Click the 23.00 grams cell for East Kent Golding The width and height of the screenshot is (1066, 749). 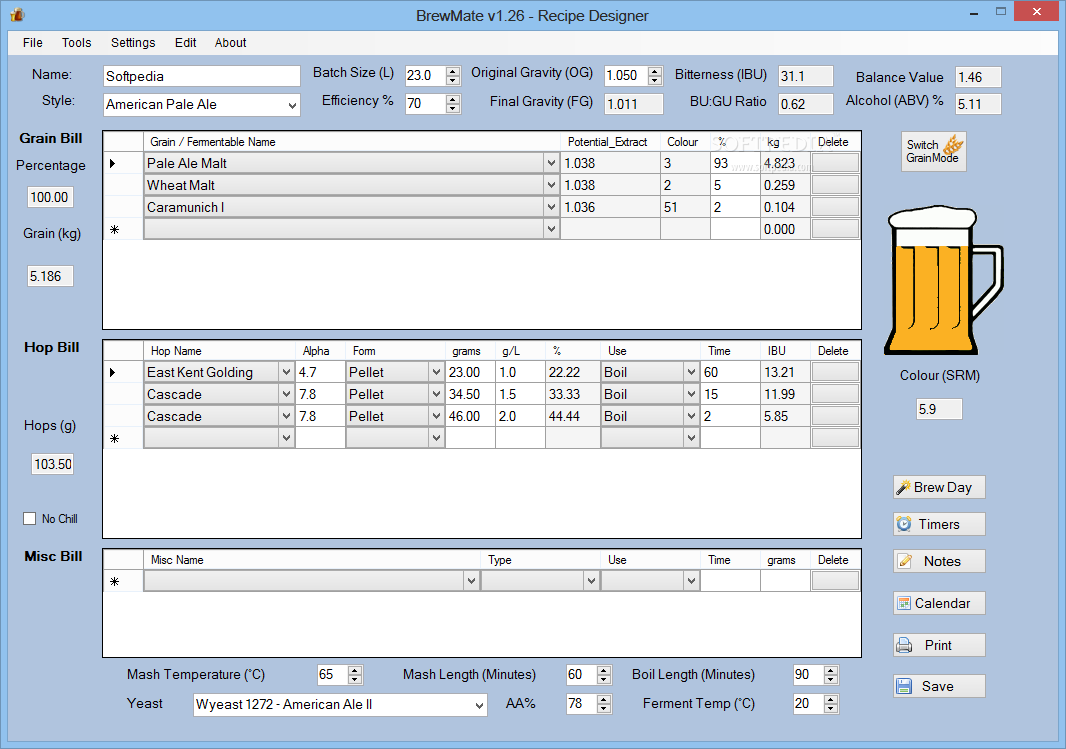tap(470, 372)
